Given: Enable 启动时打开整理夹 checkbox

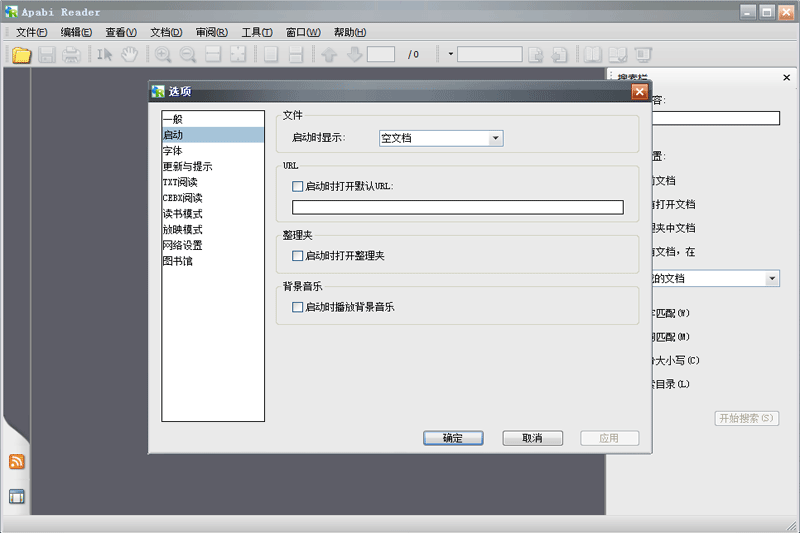Looking at the screenshot, I should (297, 256).
